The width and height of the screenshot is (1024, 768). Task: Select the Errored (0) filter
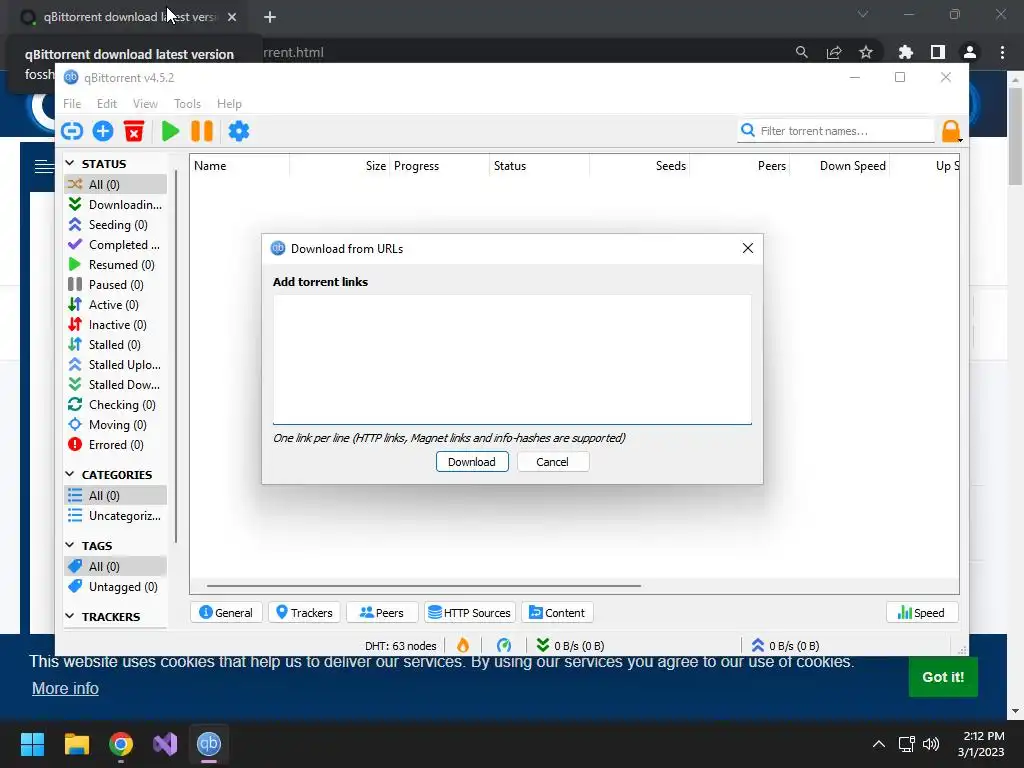point(116,445)
